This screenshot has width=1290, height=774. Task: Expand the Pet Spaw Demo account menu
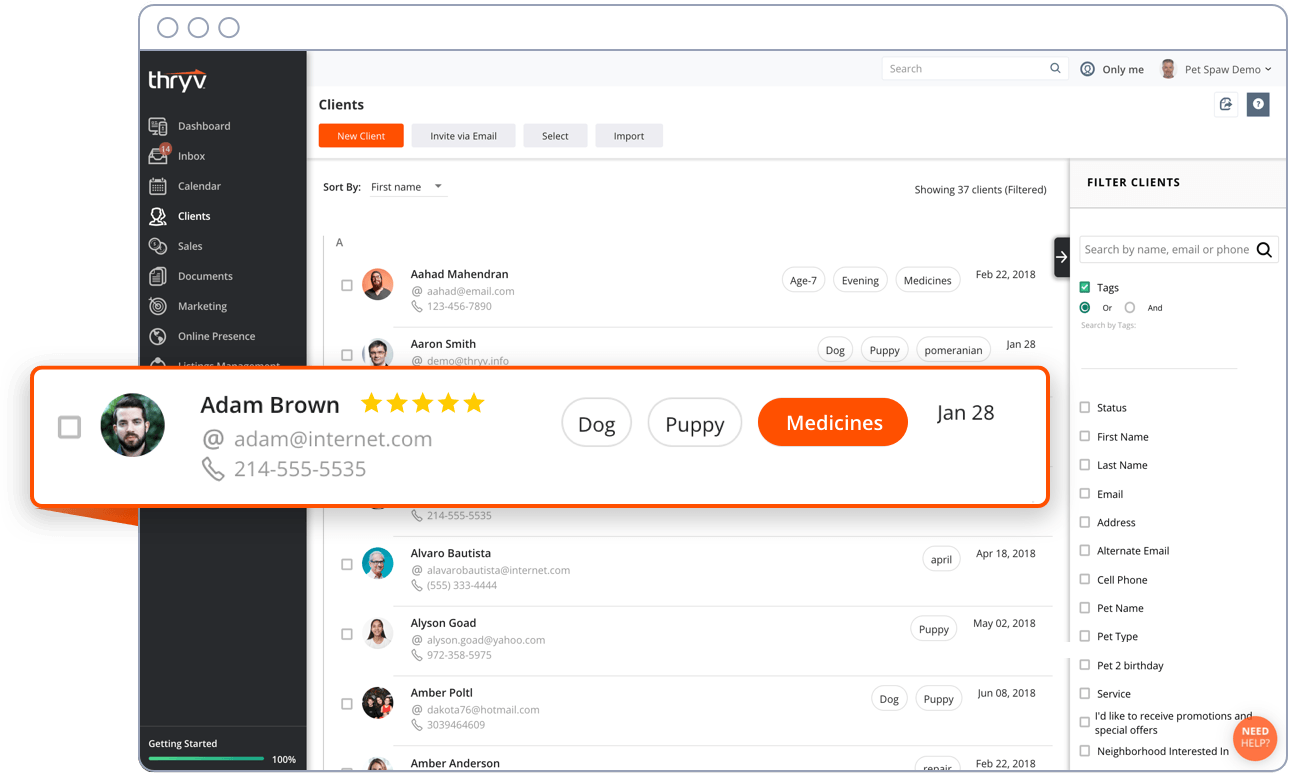1225,68
